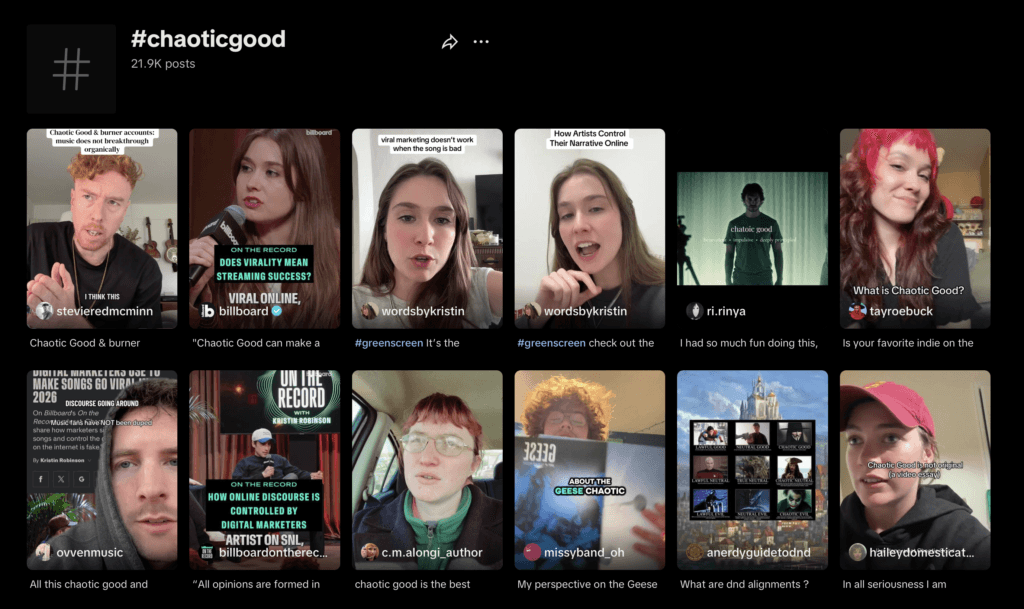
Task: Click tayroebuck's profile avatar icon
Action: (x=857, y=311)
